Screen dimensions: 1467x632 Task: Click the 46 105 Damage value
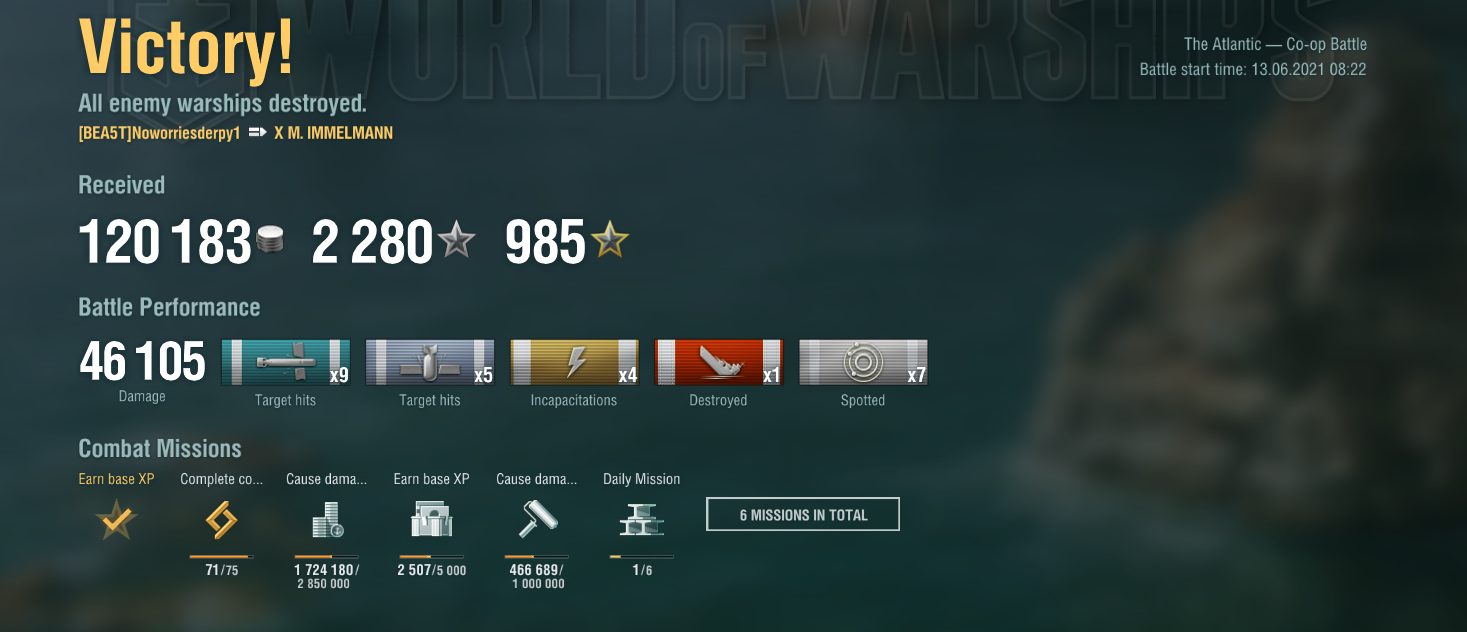(x=142, y=362)
